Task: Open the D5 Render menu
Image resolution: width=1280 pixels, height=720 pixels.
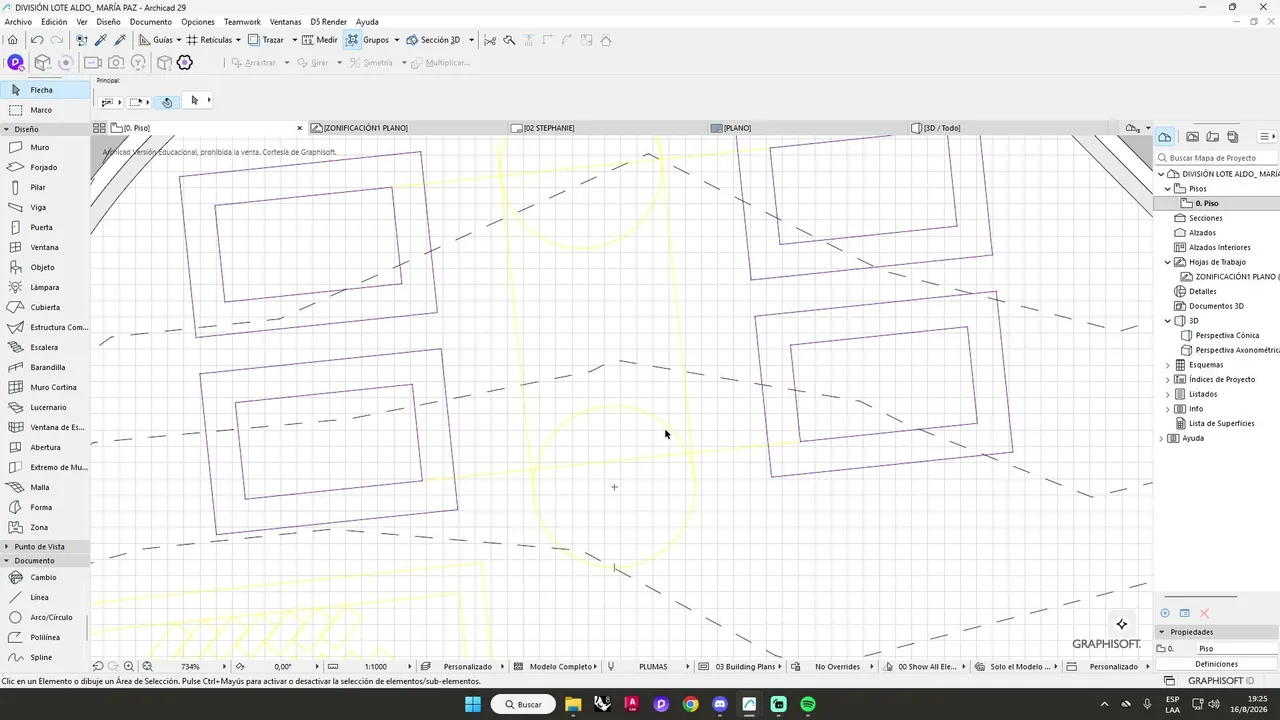Action: pos(329,22)
